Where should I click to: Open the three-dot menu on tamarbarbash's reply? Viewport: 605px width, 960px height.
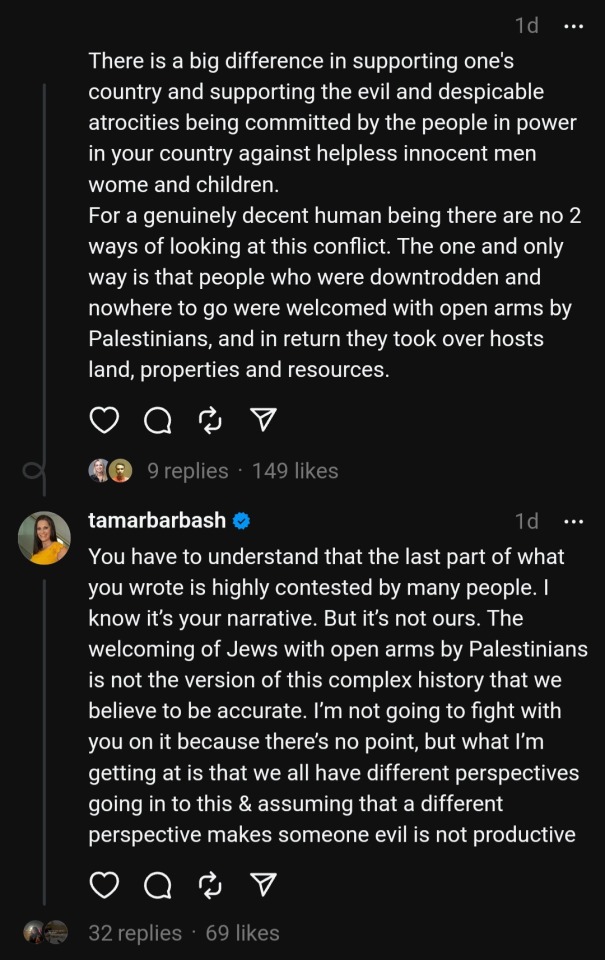(x=573, y=521)
